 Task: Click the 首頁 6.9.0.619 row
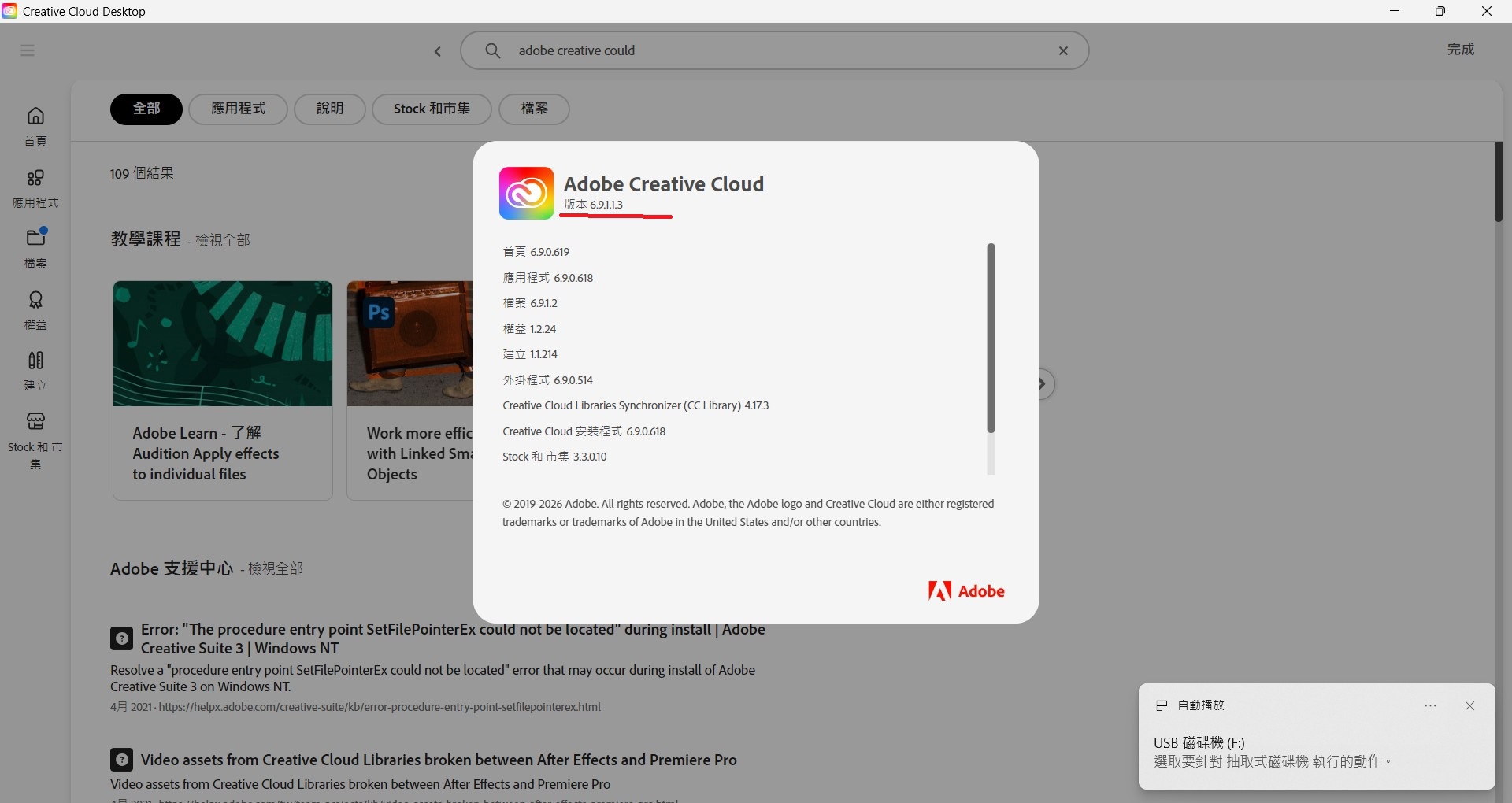[x=535, y=252]
